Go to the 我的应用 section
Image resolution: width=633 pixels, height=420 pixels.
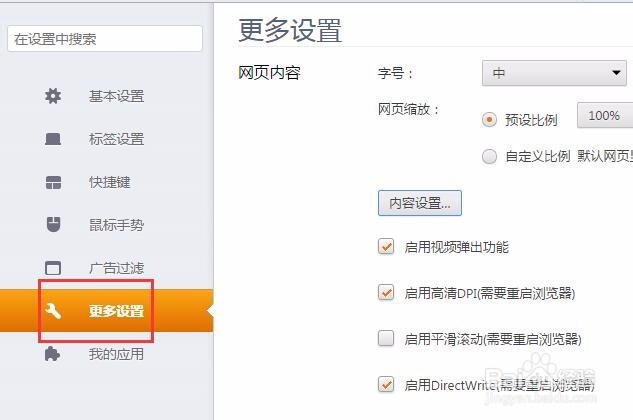click(x=116, y=354)
